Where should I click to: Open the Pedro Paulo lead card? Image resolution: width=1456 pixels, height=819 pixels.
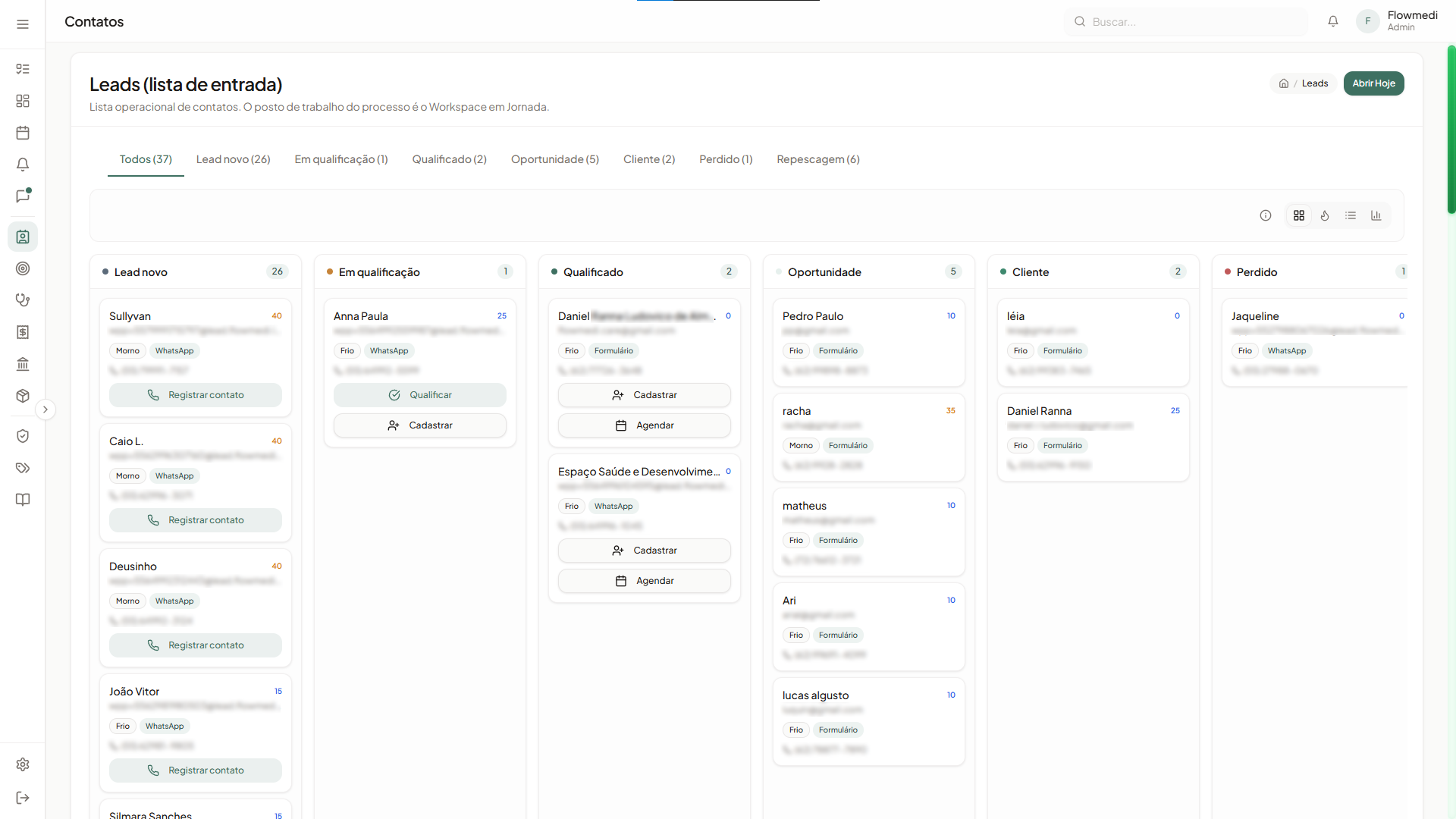[869, 343]
